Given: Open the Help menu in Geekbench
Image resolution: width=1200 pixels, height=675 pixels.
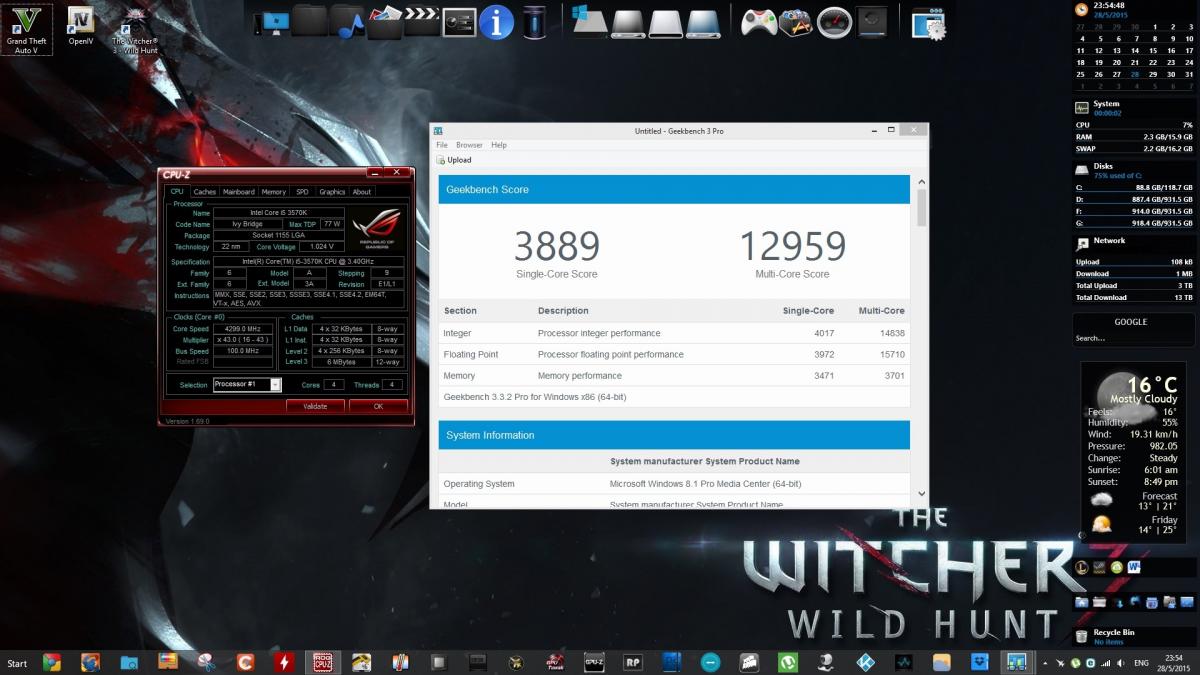Looking at the screenshot, I should (x=499, y=145).
